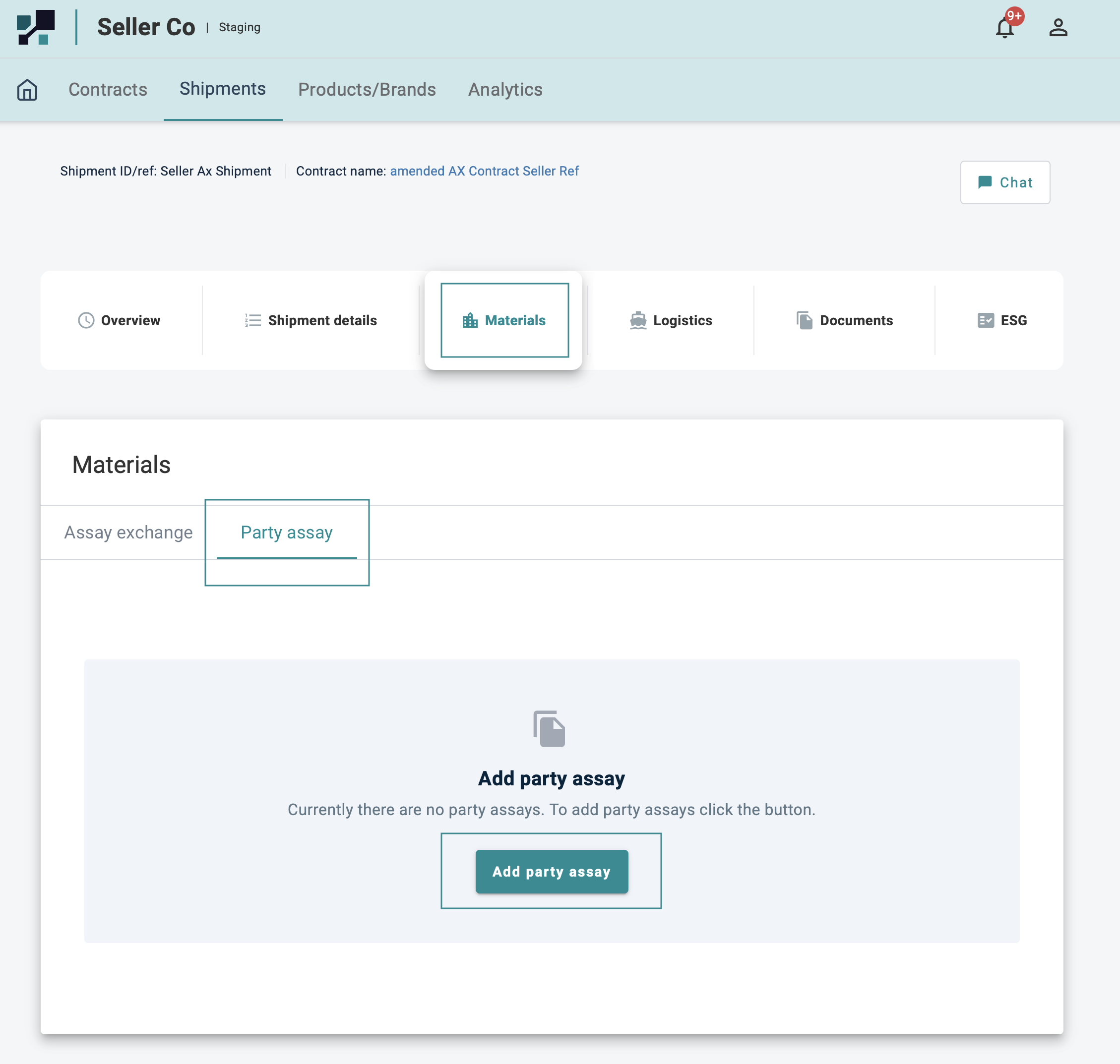Open the Chat button
The height and width of the screenshot is (1064, 1120).
1004,182
